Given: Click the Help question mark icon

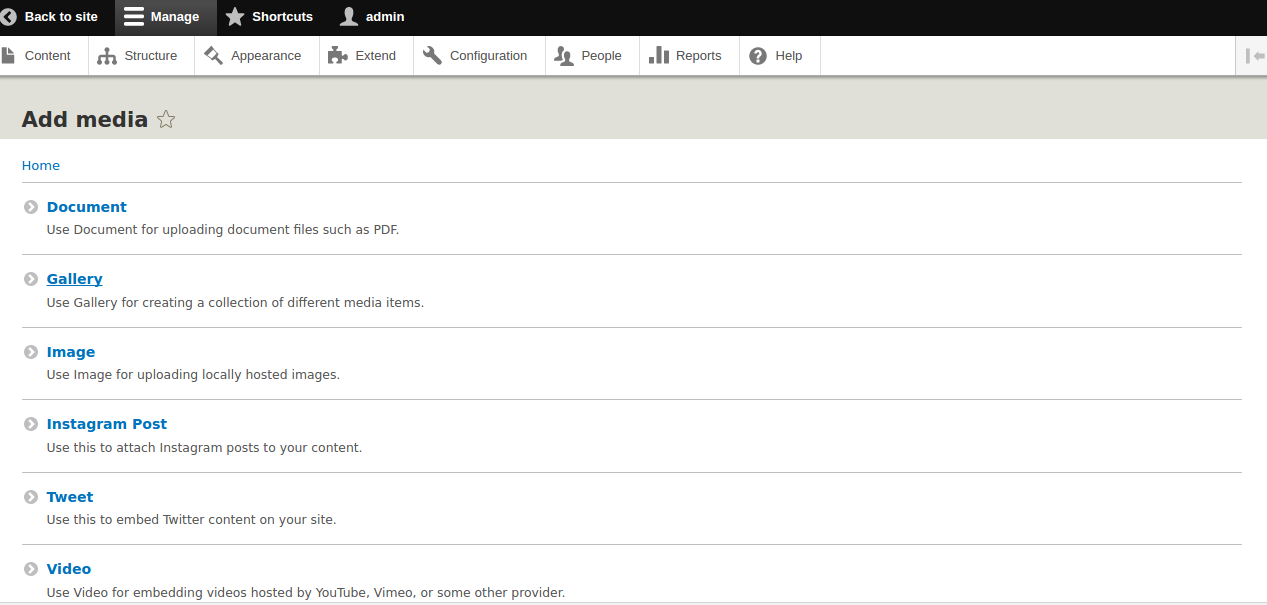Looking at the screenshot, I should point(758,56).
